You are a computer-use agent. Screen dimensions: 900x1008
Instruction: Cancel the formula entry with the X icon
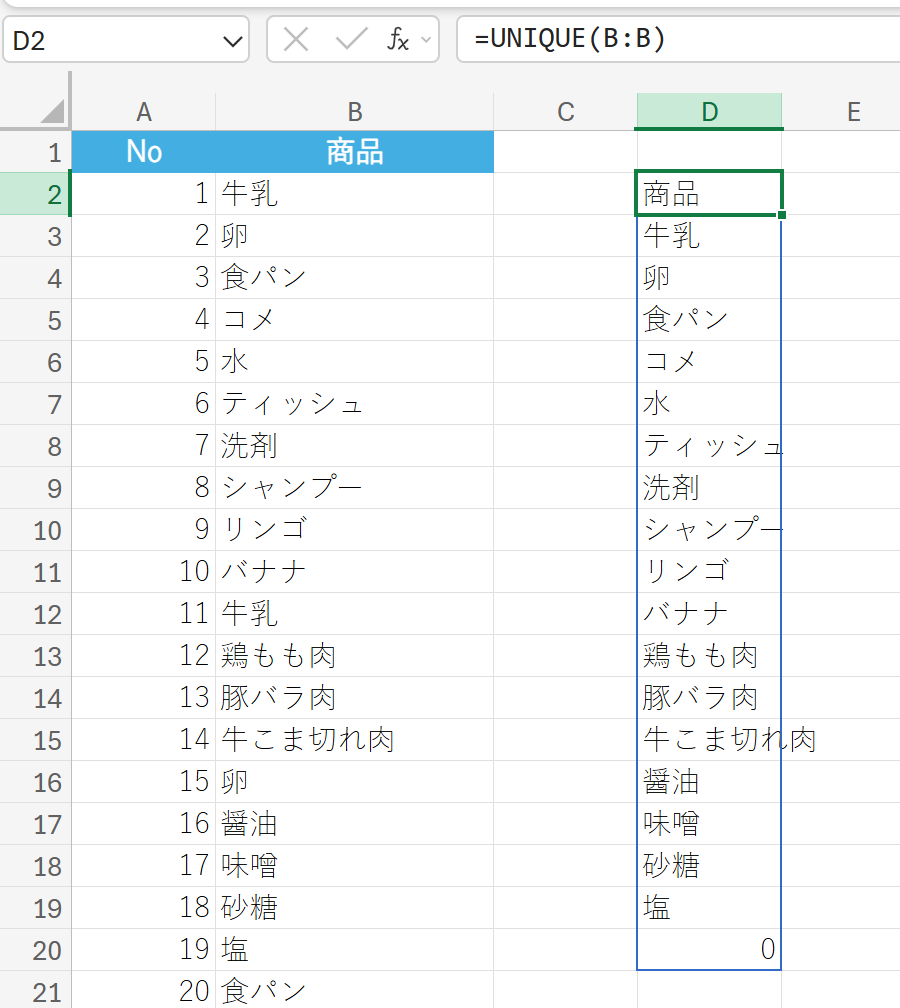coord(296,39)
